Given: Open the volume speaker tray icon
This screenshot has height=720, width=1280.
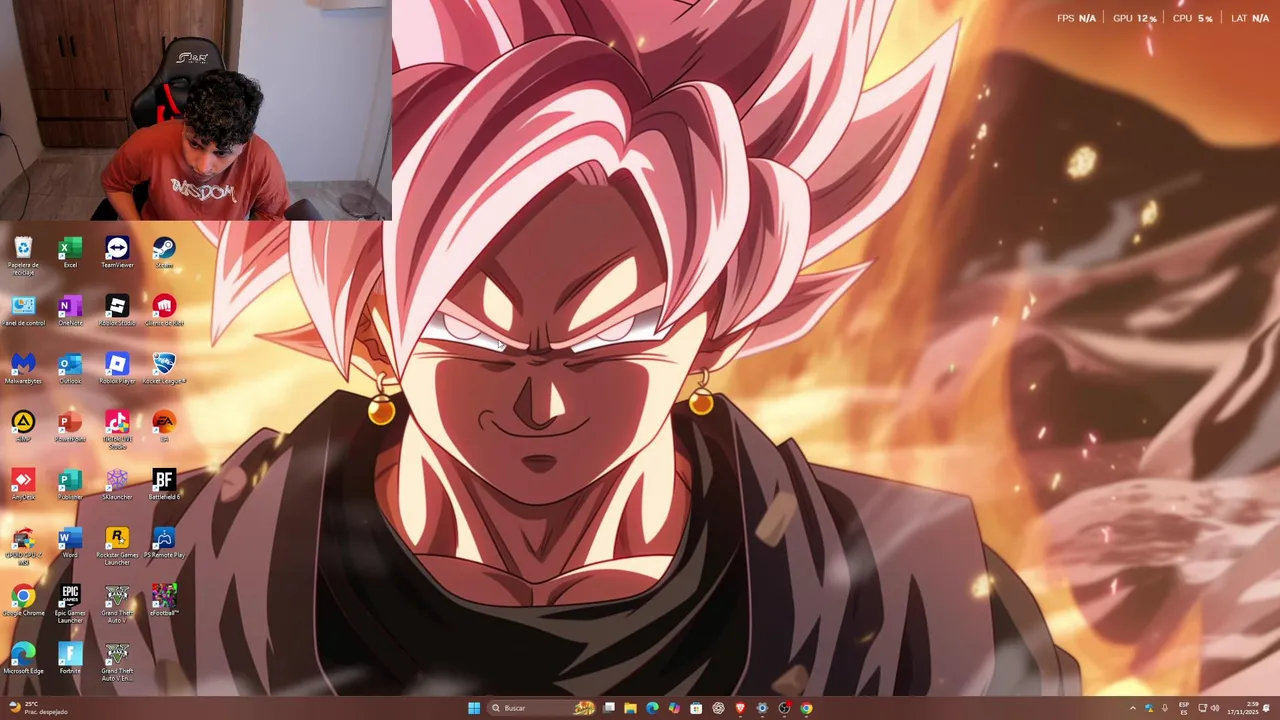Looking at the screenshot, I should (x=1215, y=708).
